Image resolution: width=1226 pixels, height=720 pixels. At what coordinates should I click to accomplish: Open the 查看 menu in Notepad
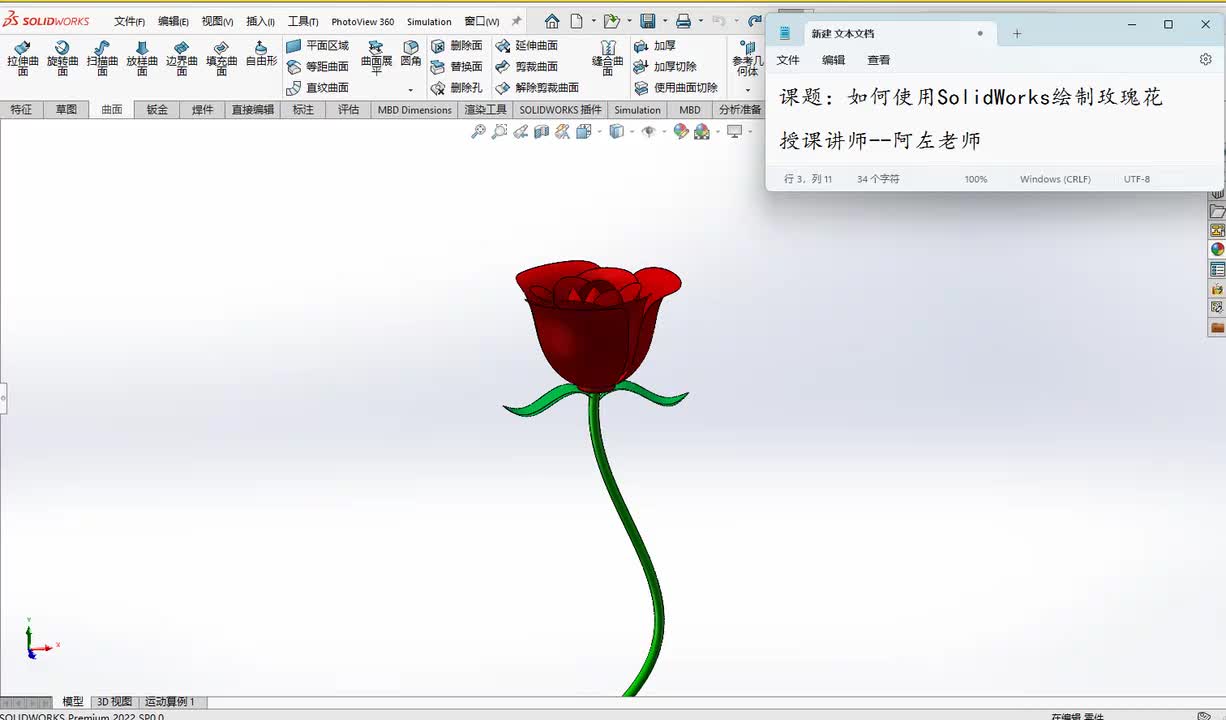point(879,60)
